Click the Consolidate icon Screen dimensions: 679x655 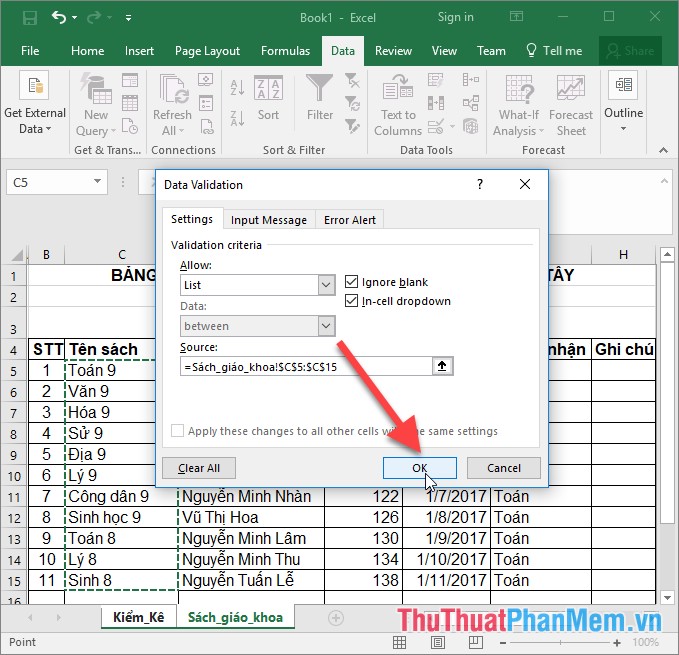click(471, 81)
